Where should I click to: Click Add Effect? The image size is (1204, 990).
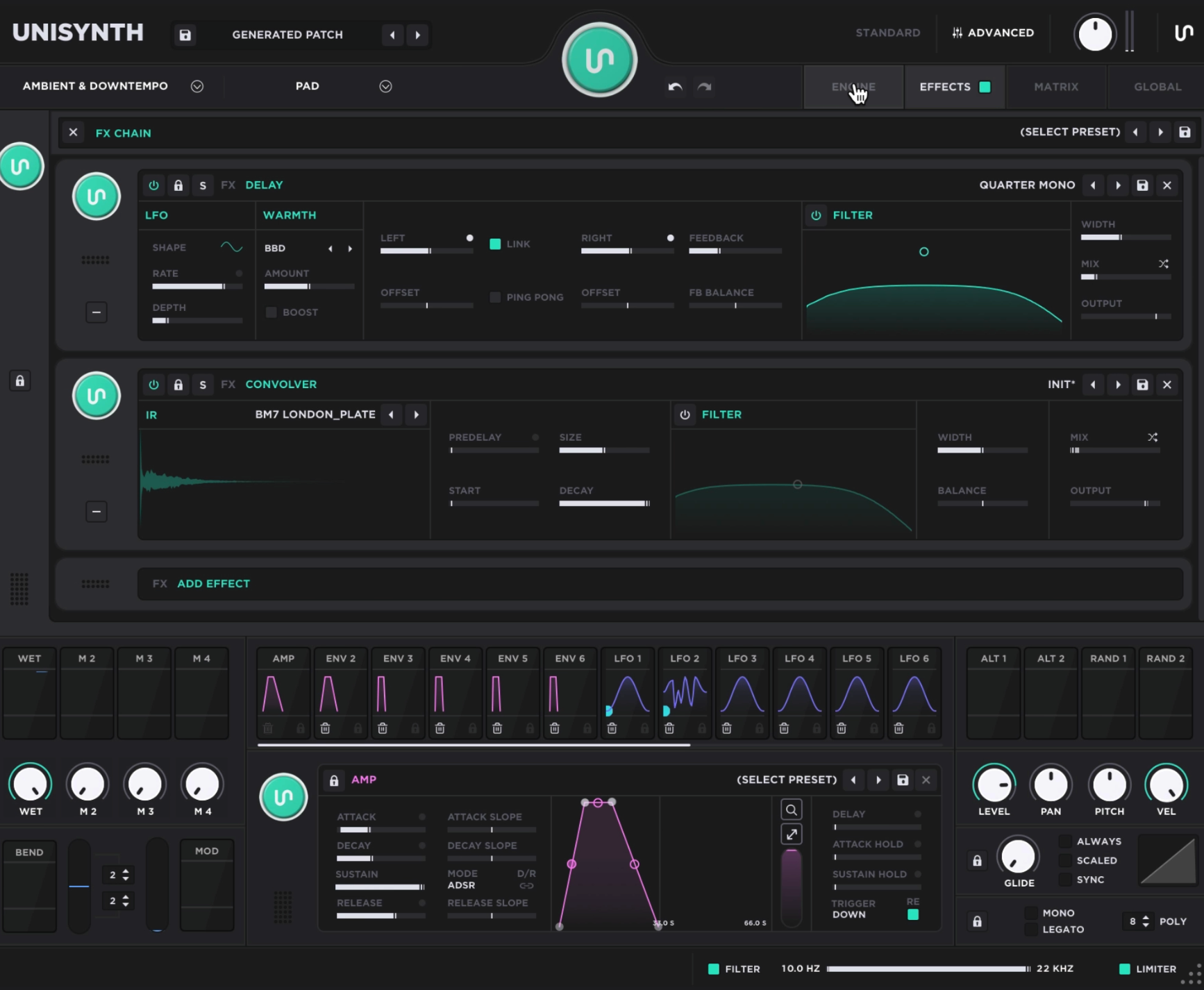click(213, 584)
